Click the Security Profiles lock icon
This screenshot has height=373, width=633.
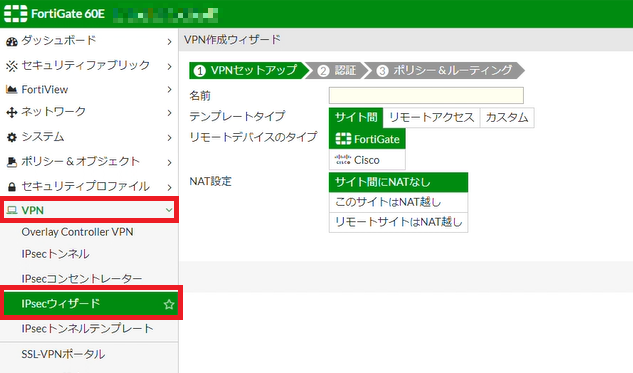point(12,186)
